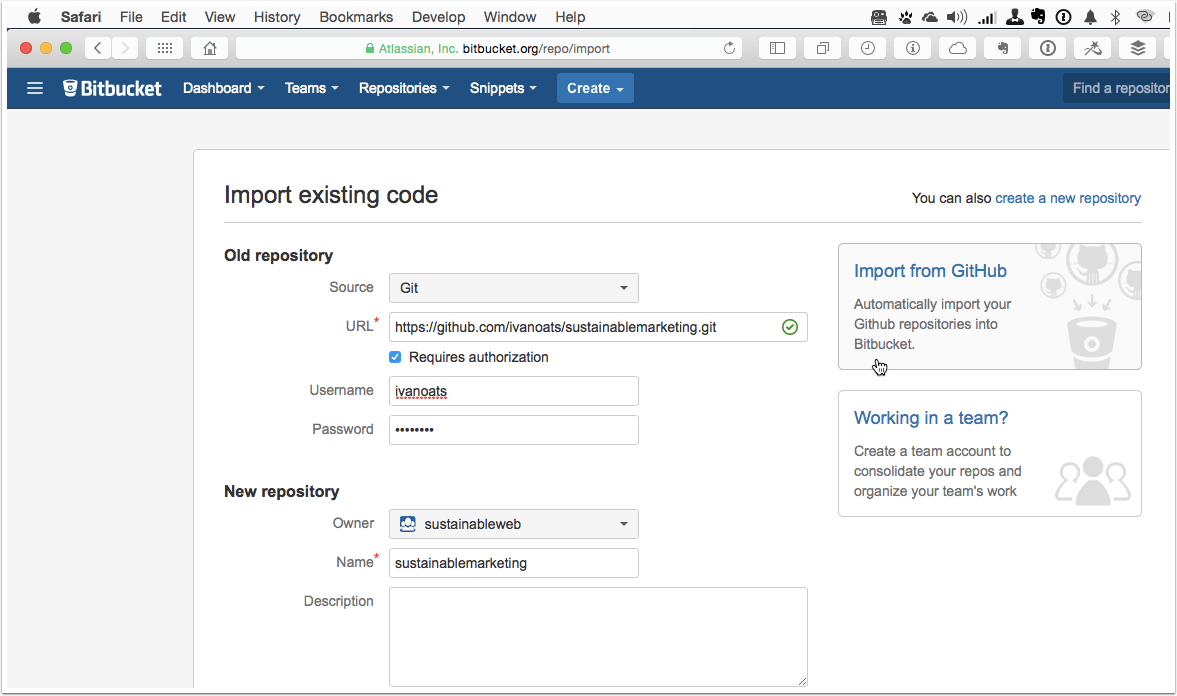Click the Bitbucket logo
The width and height of the screenshot is (1177, 696).
112,88
